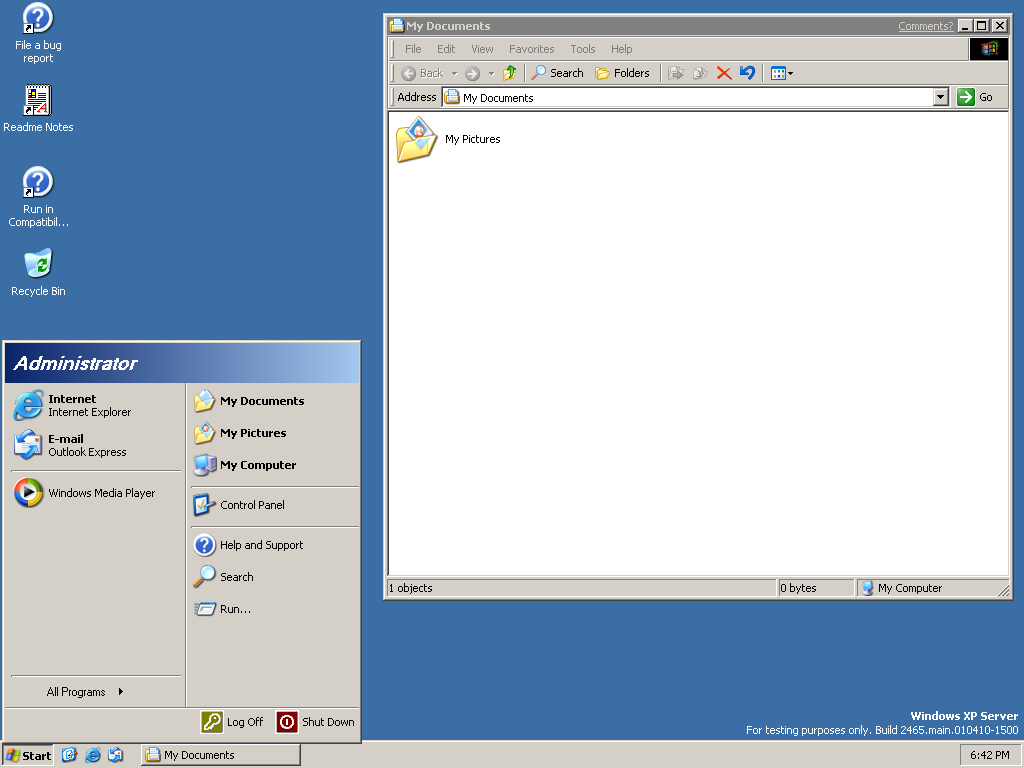Click the Log Off button
Image resolution: width=1024 pixels, height=768 pixels.
(232, 722)
